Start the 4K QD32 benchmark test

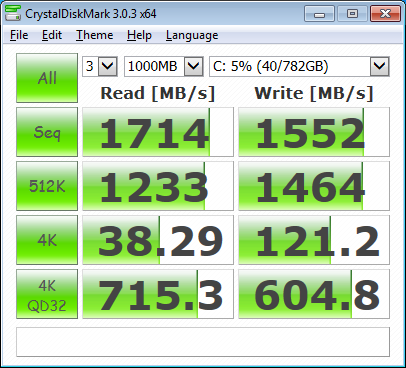[47, 294]
